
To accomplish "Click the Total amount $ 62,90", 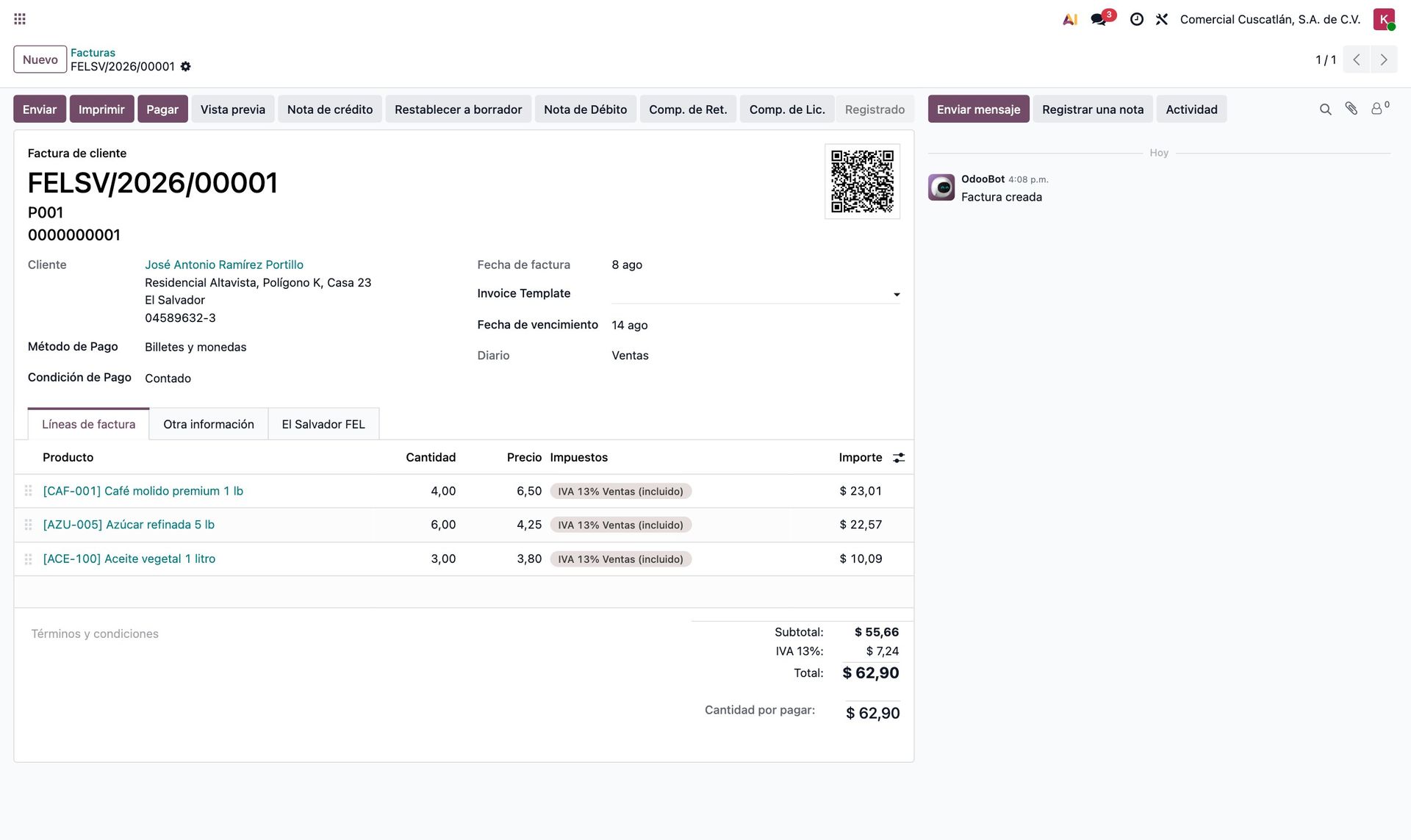I will pos(871,673).
